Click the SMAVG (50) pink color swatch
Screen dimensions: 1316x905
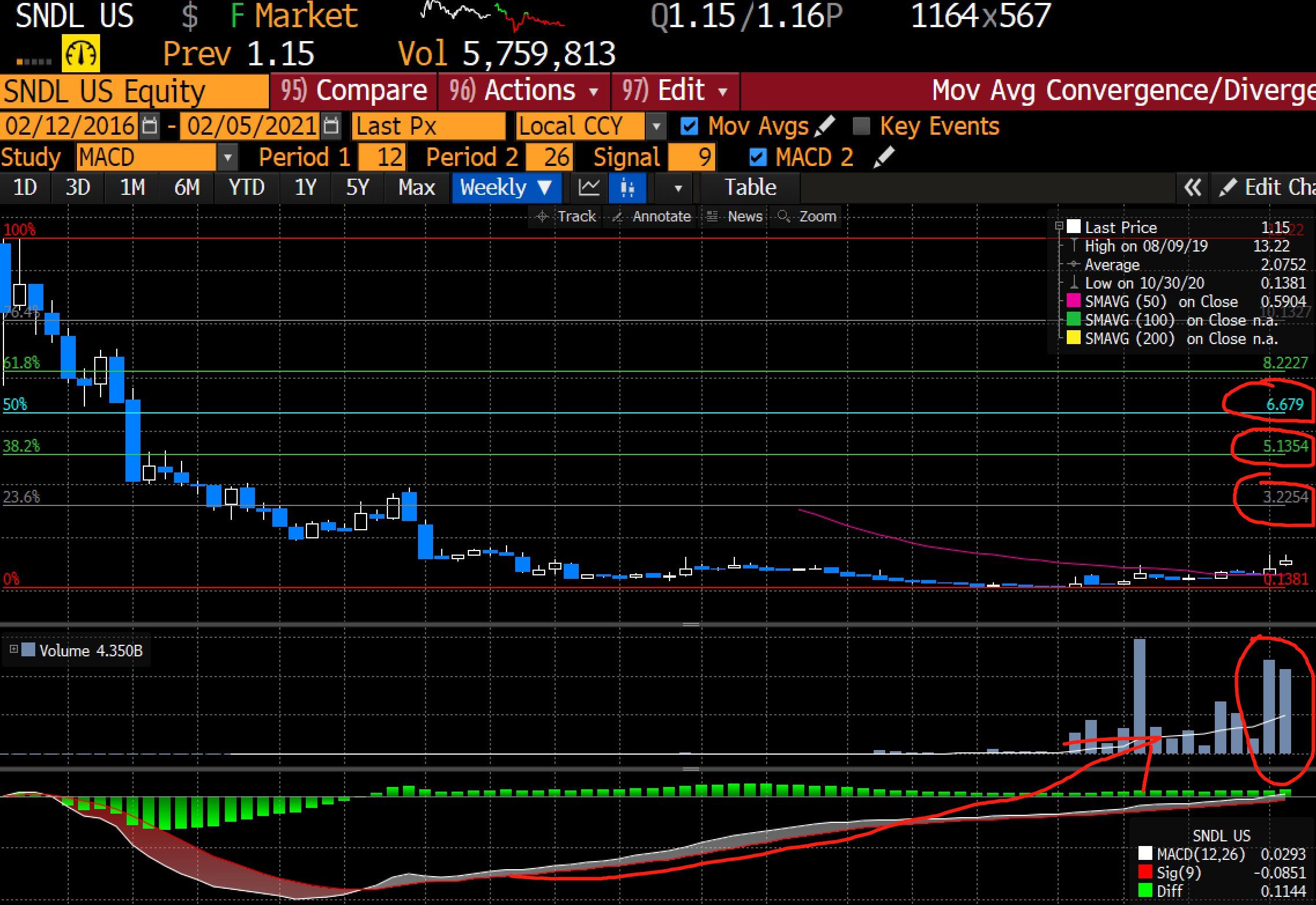[1074, 301]
